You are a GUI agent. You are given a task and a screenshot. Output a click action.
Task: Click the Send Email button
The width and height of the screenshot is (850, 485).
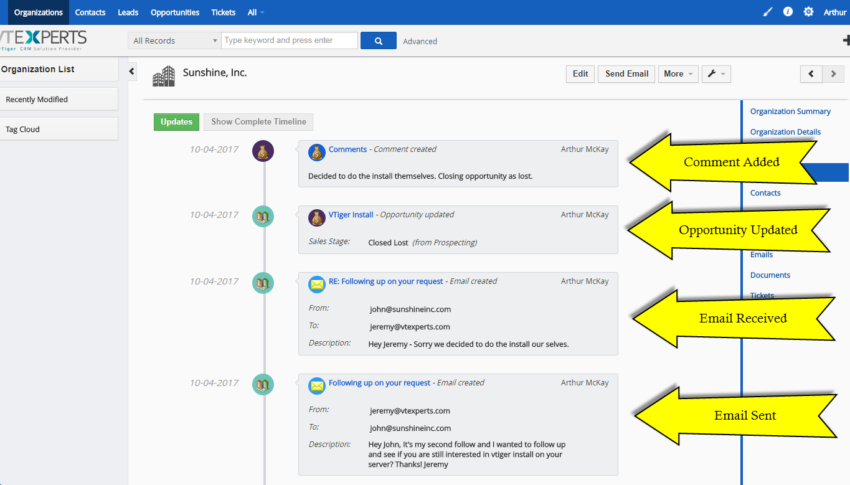pos(627,74)
